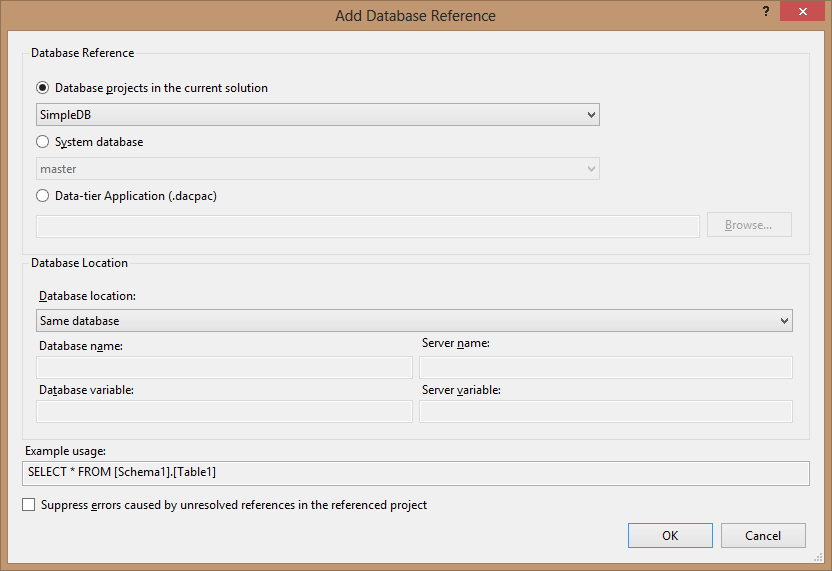The width and height of the screenshot is (832, 571).
Task: Close the Add Database Reference dialog
Action: coord(802,11)
